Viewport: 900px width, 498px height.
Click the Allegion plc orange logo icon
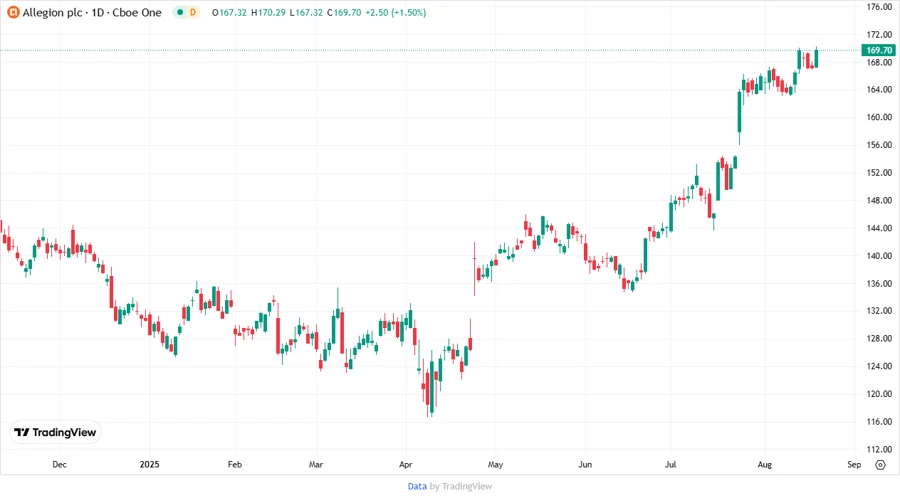point(13,13)
